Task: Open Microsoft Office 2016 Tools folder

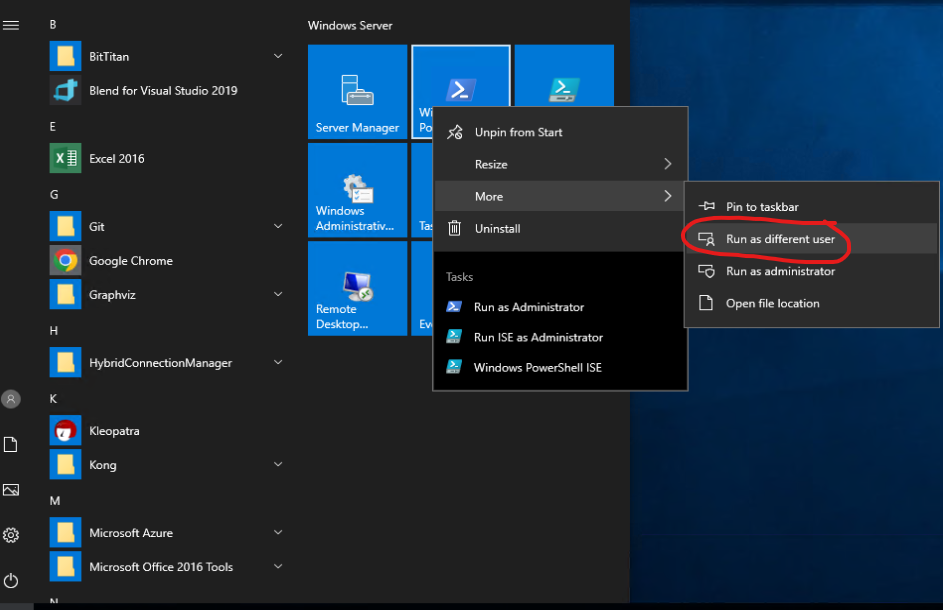Action: [x=165, y=567]
